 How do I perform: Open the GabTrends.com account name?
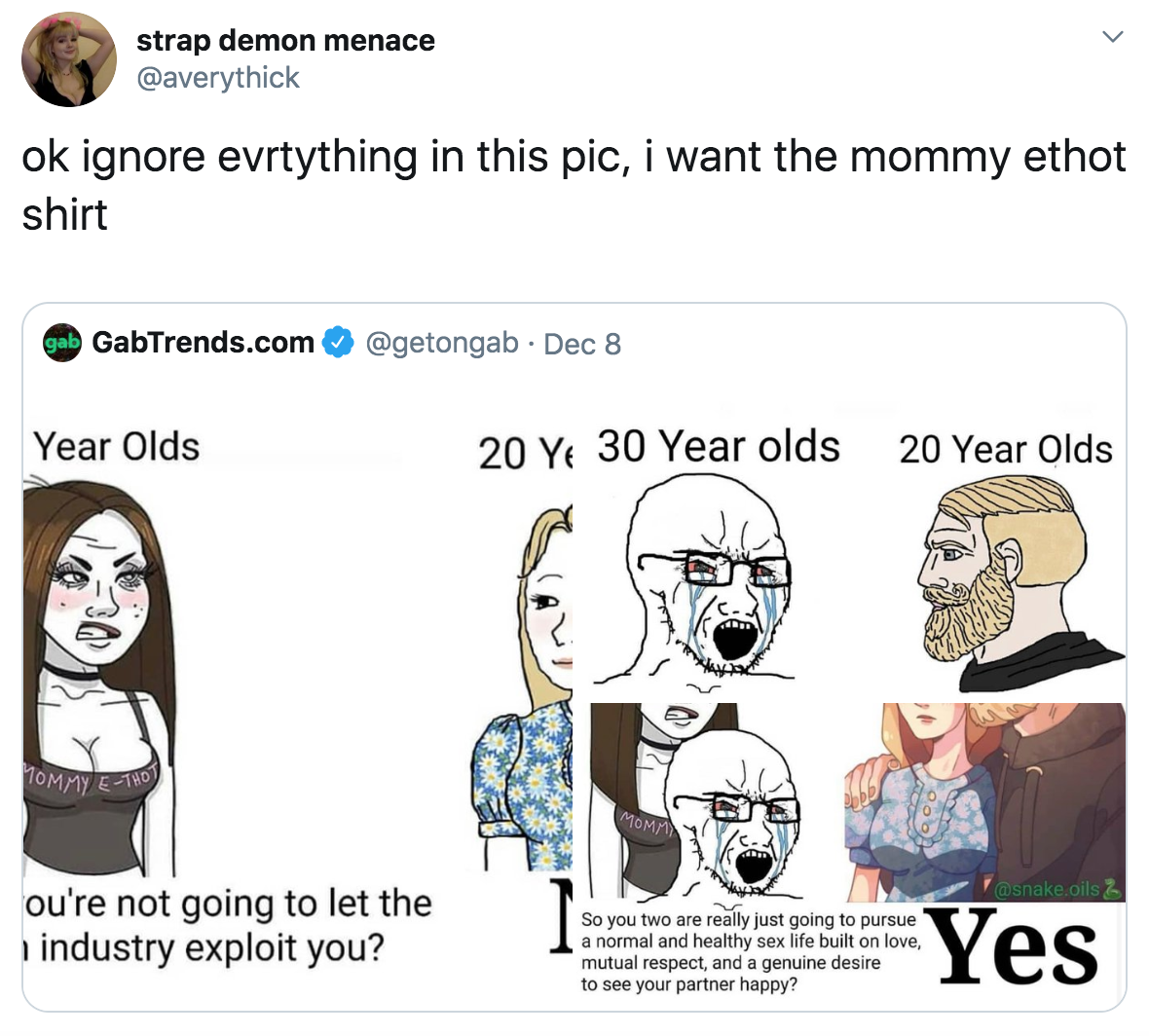tap(203, 342)
